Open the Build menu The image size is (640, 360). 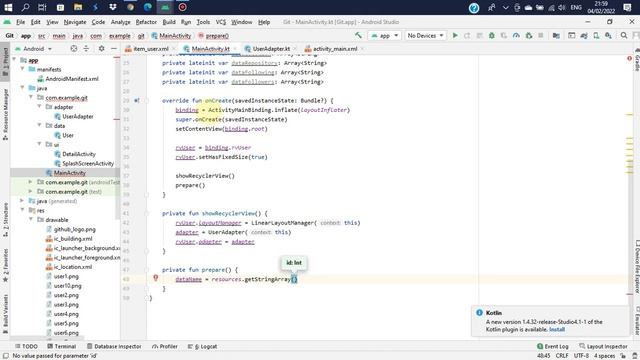coord(169,22)
